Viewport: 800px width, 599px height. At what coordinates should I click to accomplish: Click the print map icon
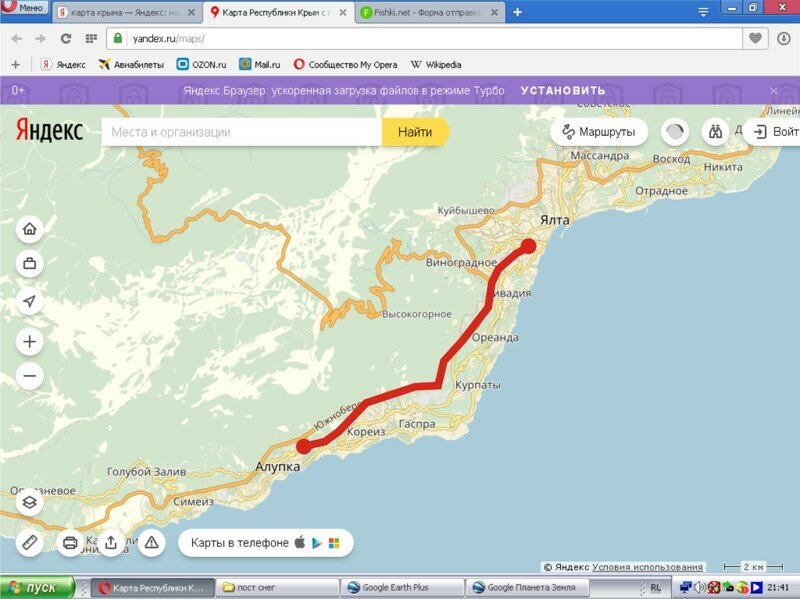tap(70, 542)
